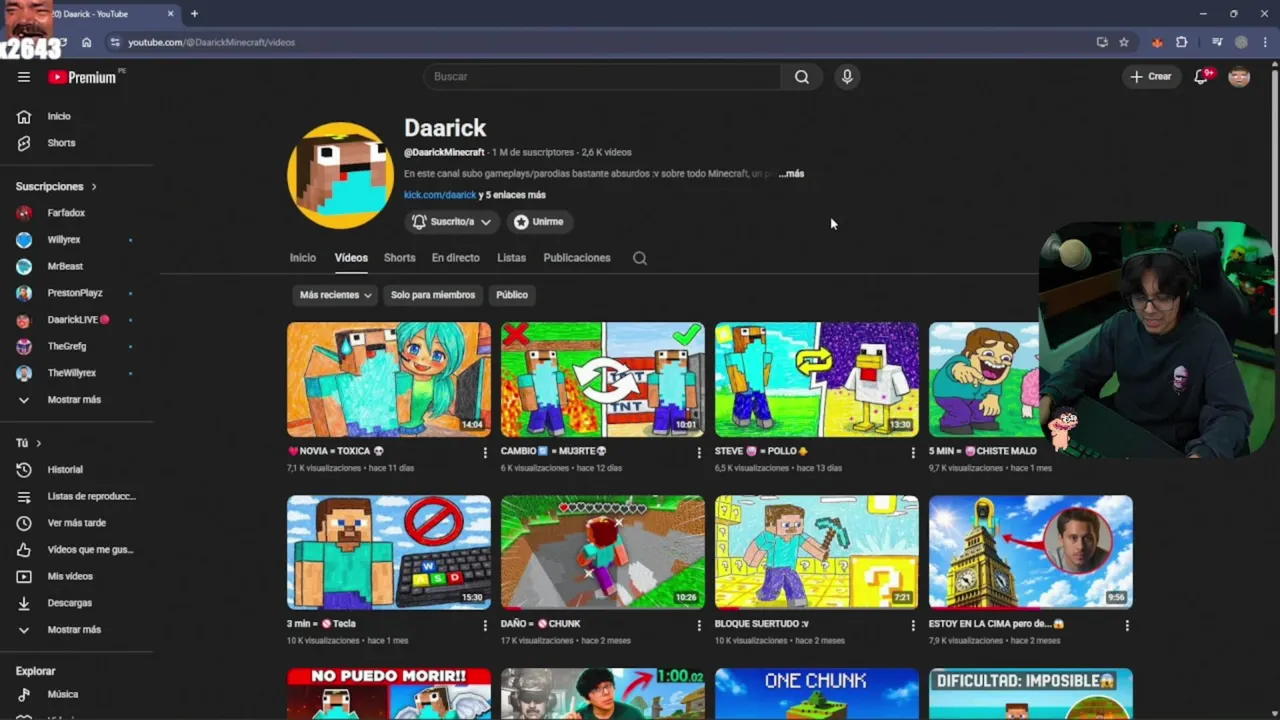The width and height of the screenshot is (1280, 720).
Task: Click the Daarick channel avatar
Action: (x=340, y=175)
